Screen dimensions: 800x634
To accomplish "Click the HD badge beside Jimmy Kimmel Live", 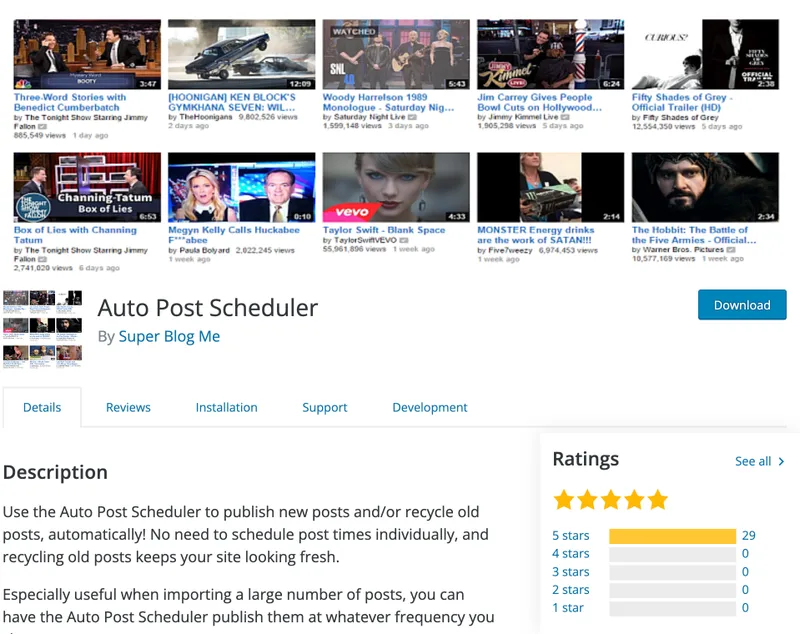I will coord(565,117).
